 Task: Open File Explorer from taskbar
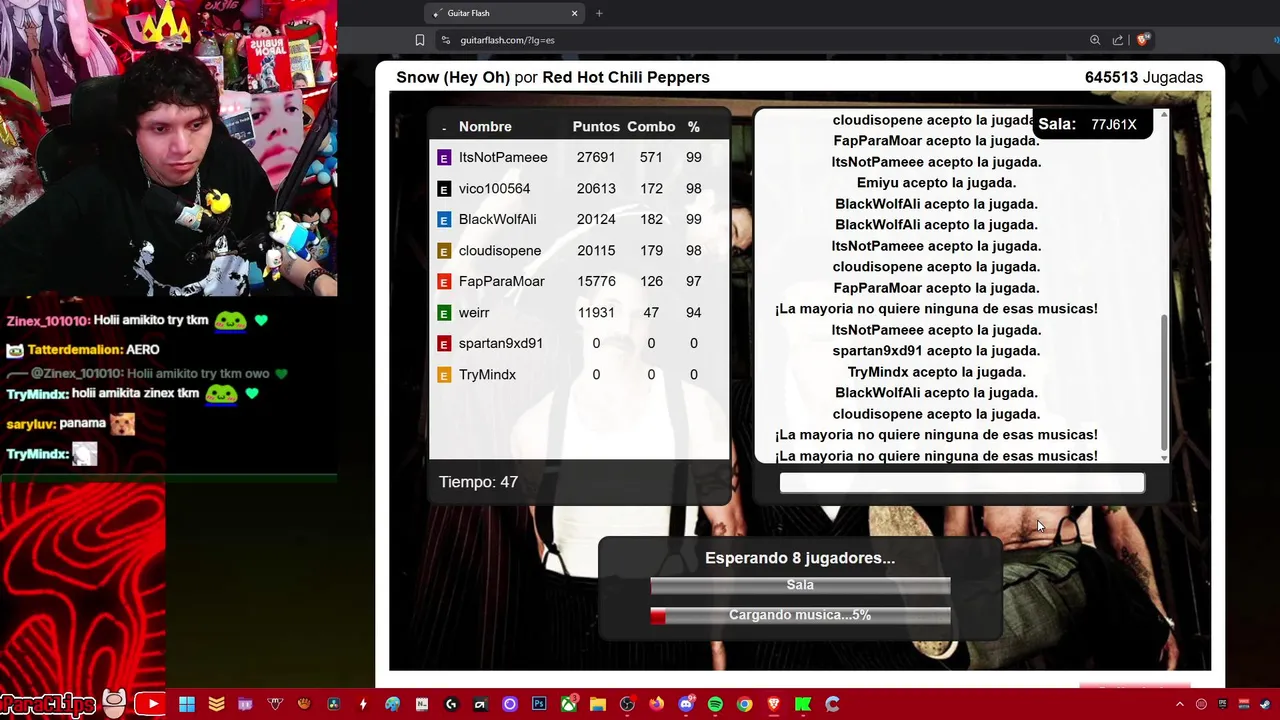point(598,704)
